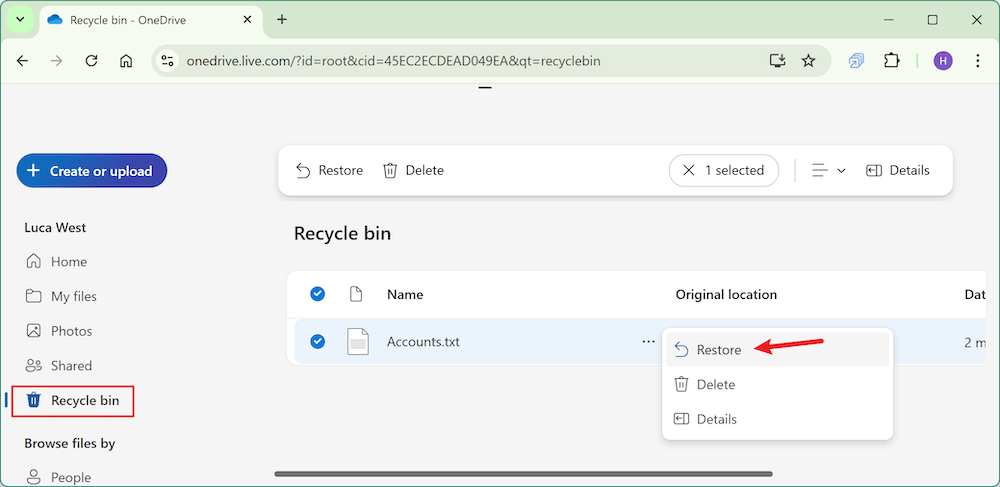Click the browser forward arrow
This screenshot has width=1000, height=487.
(x=57, y=61)
